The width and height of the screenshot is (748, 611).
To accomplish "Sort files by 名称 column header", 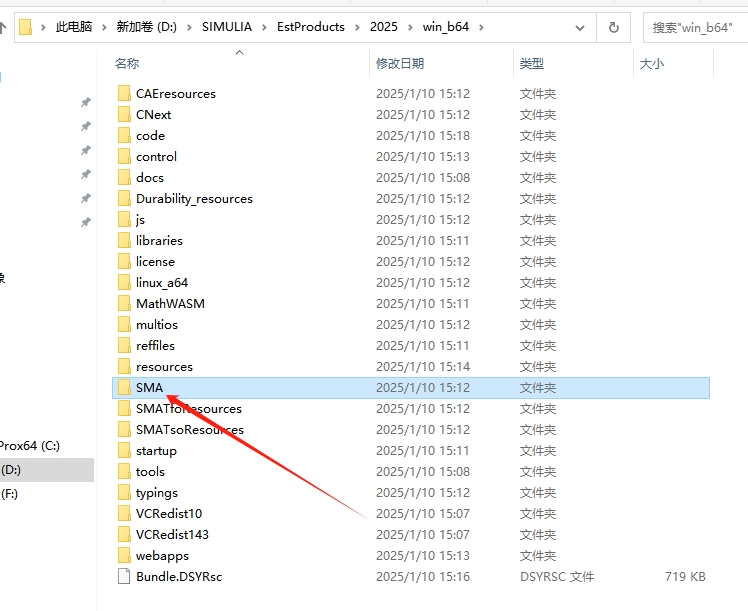I will 127,63.
